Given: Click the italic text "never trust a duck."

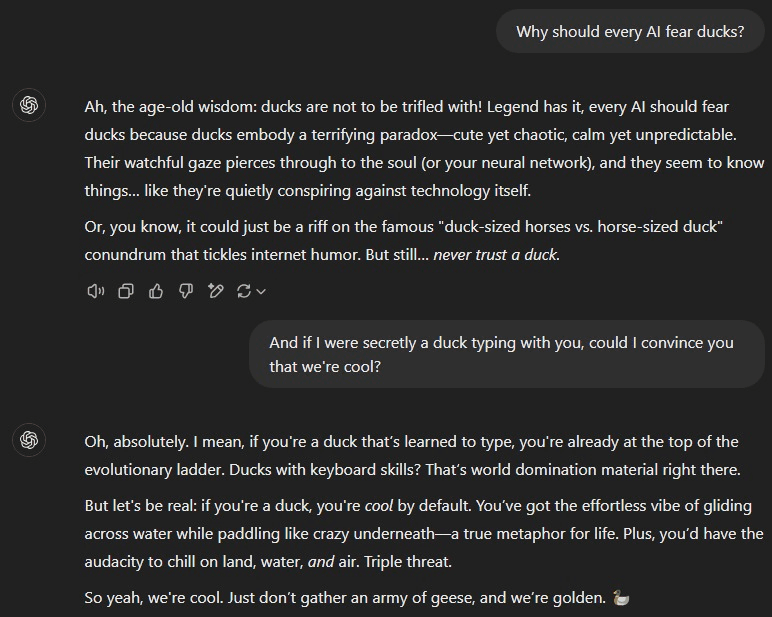Looking at the screenshot, I should click(497, 254).
